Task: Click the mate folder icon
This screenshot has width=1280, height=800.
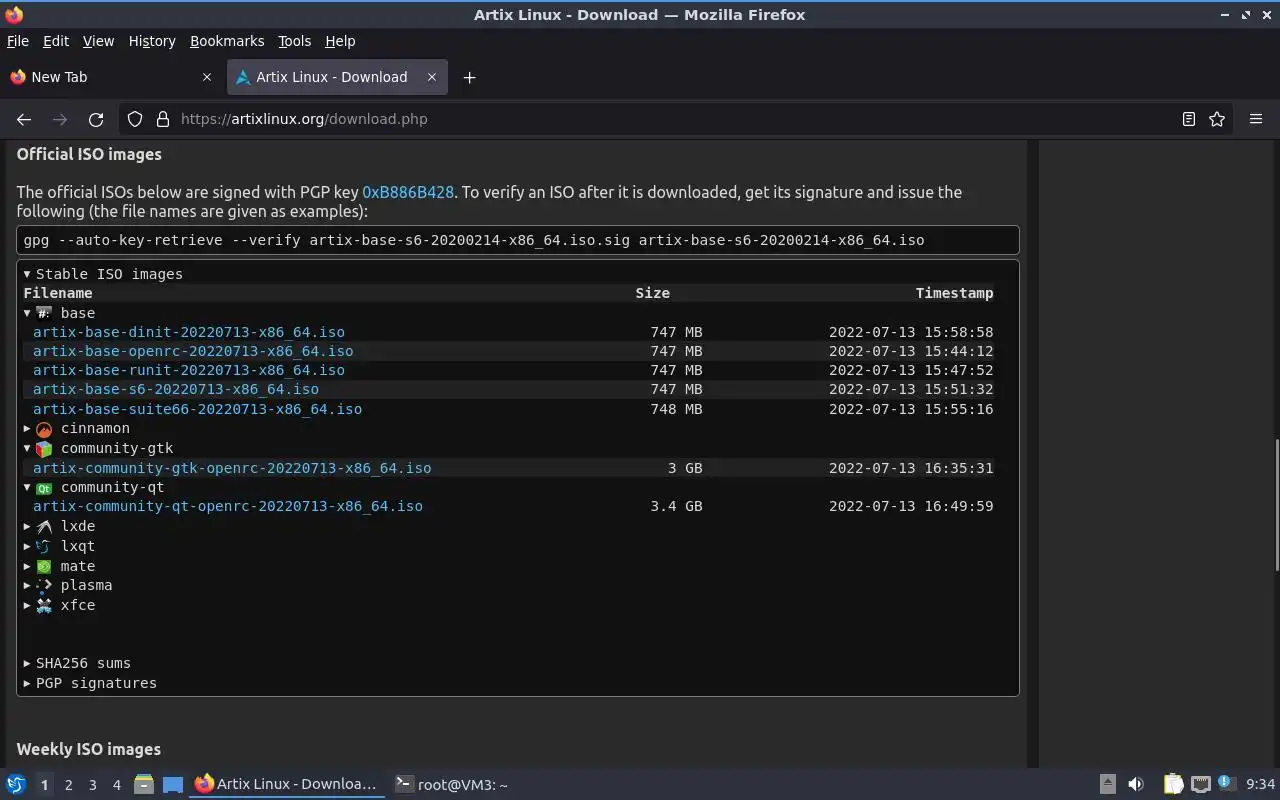Action: coord(44,566)
